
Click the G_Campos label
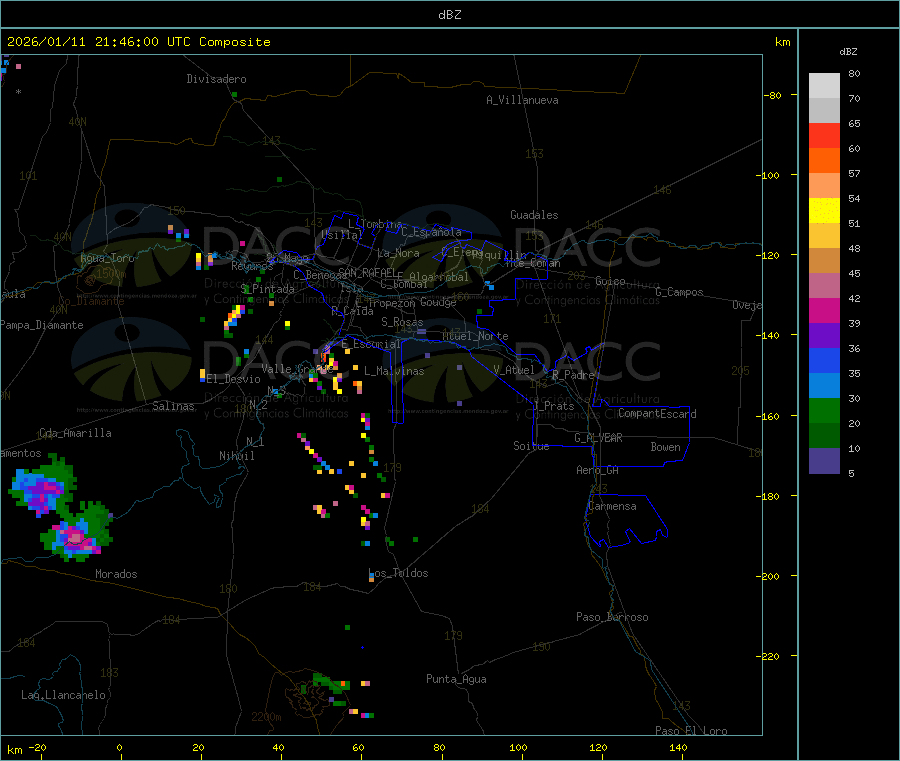(x=680, y=292)
